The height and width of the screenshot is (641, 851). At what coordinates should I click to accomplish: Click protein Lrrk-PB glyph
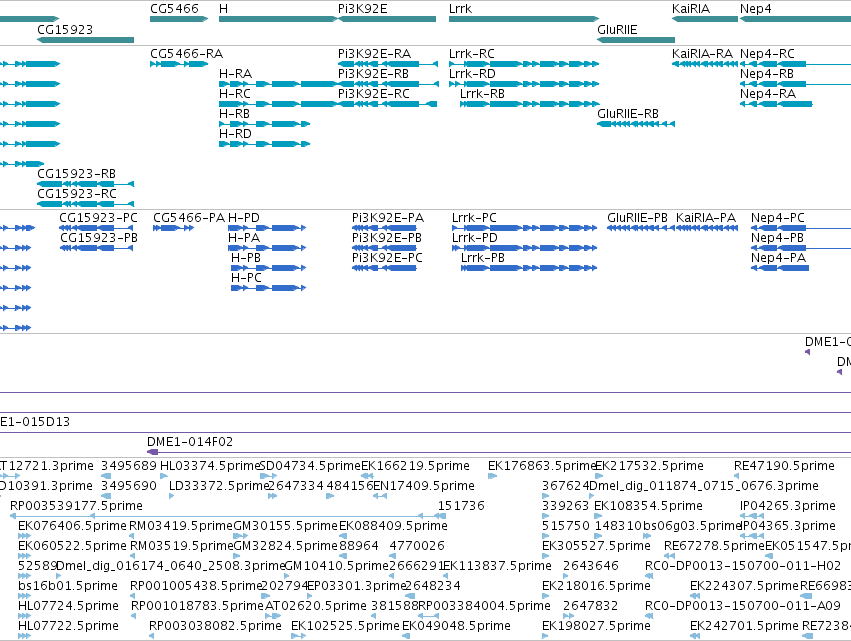(x=529, y=268)
